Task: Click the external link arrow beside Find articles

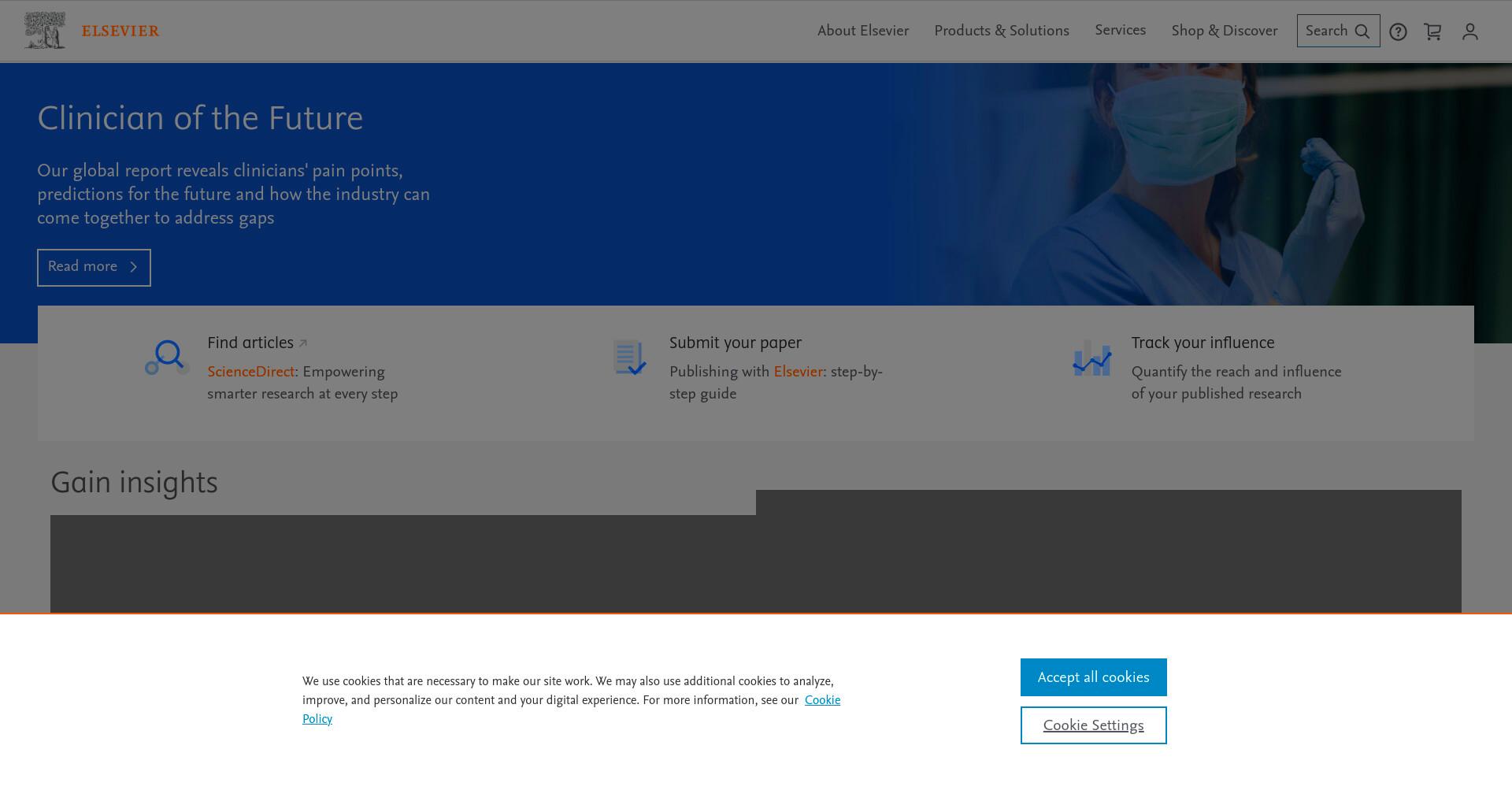Action: coord(303,343)
